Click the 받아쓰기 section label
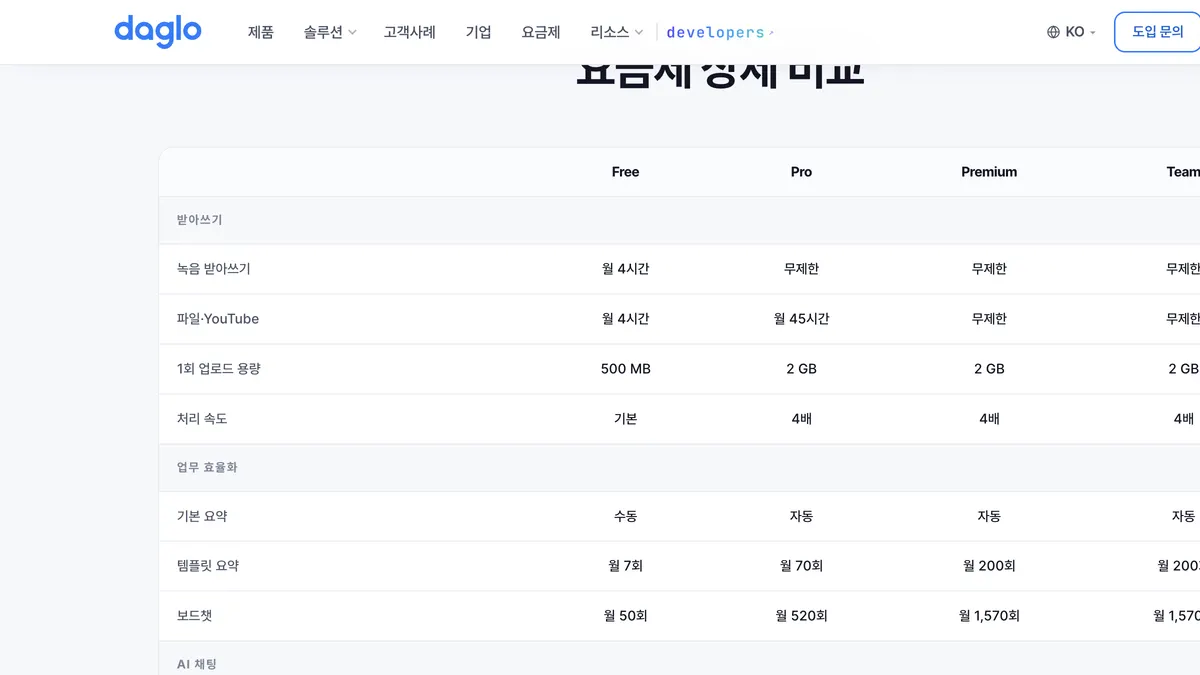1200x675 pixels. 199,220
